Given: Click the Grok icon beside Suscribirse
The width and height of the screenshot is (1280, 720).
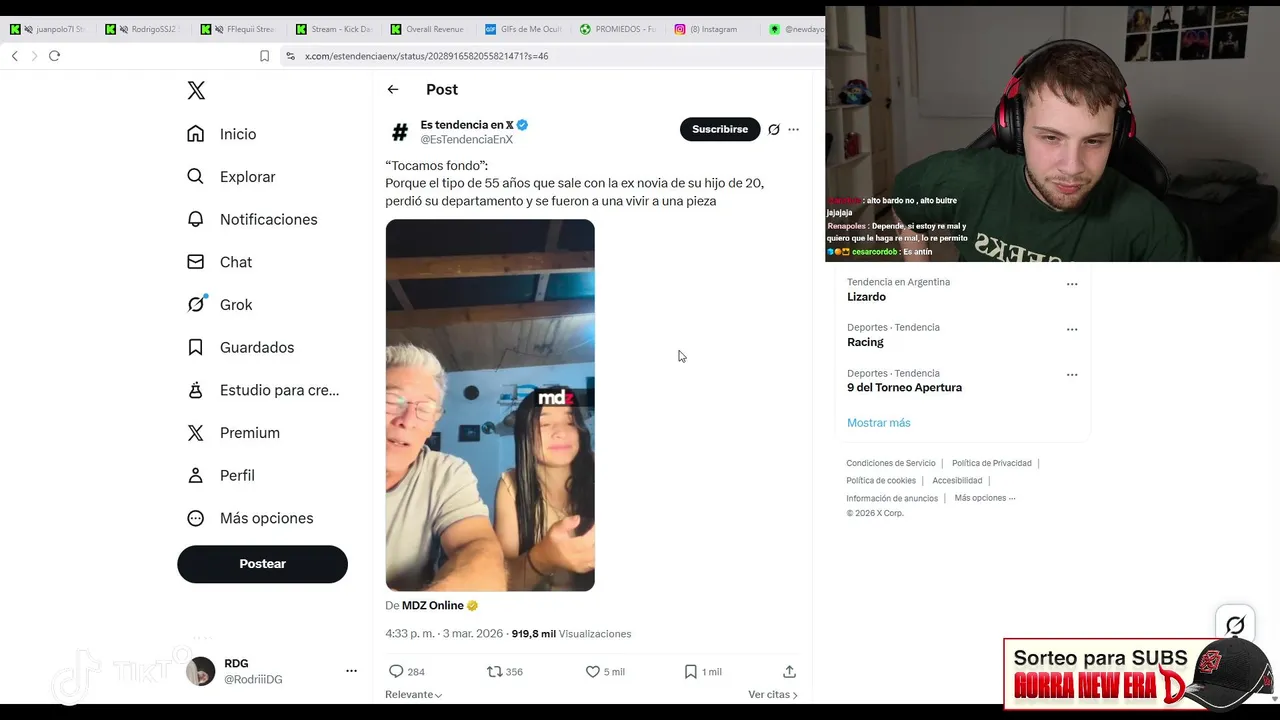Looking at the screenshot, I should (x=773, y=130).
